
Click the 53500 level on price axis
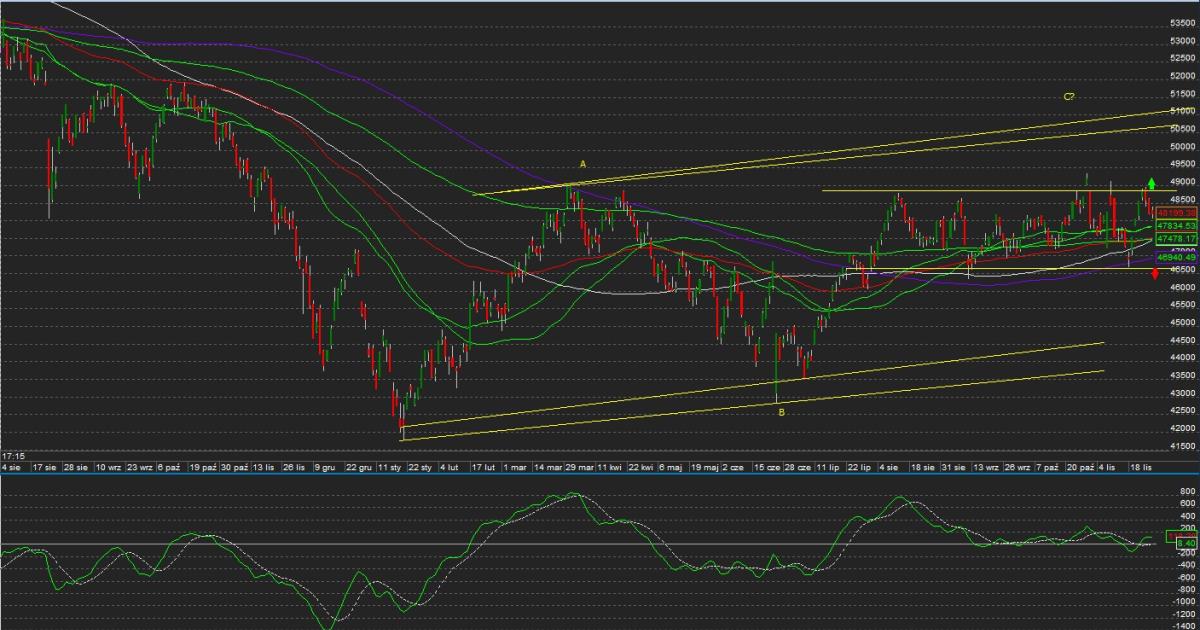tap(1182, 23)
